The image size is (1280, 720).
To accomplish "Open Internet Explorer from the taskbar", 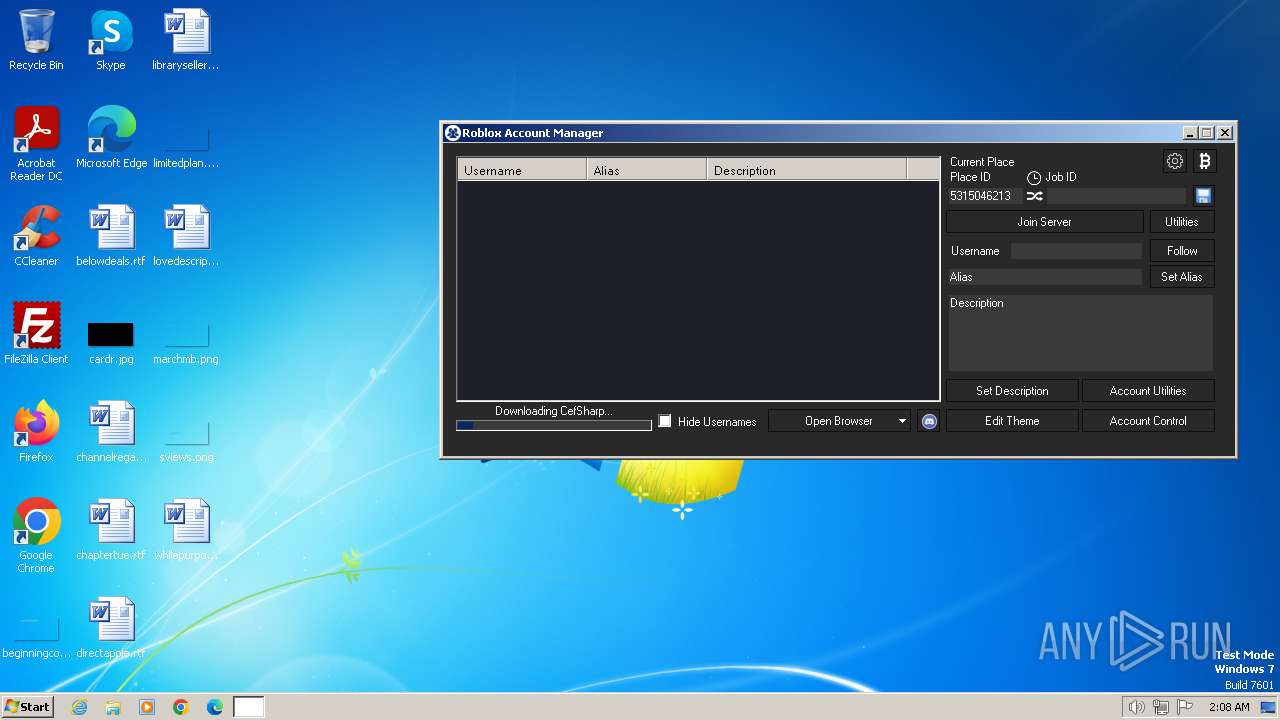I will pos(80,707).
